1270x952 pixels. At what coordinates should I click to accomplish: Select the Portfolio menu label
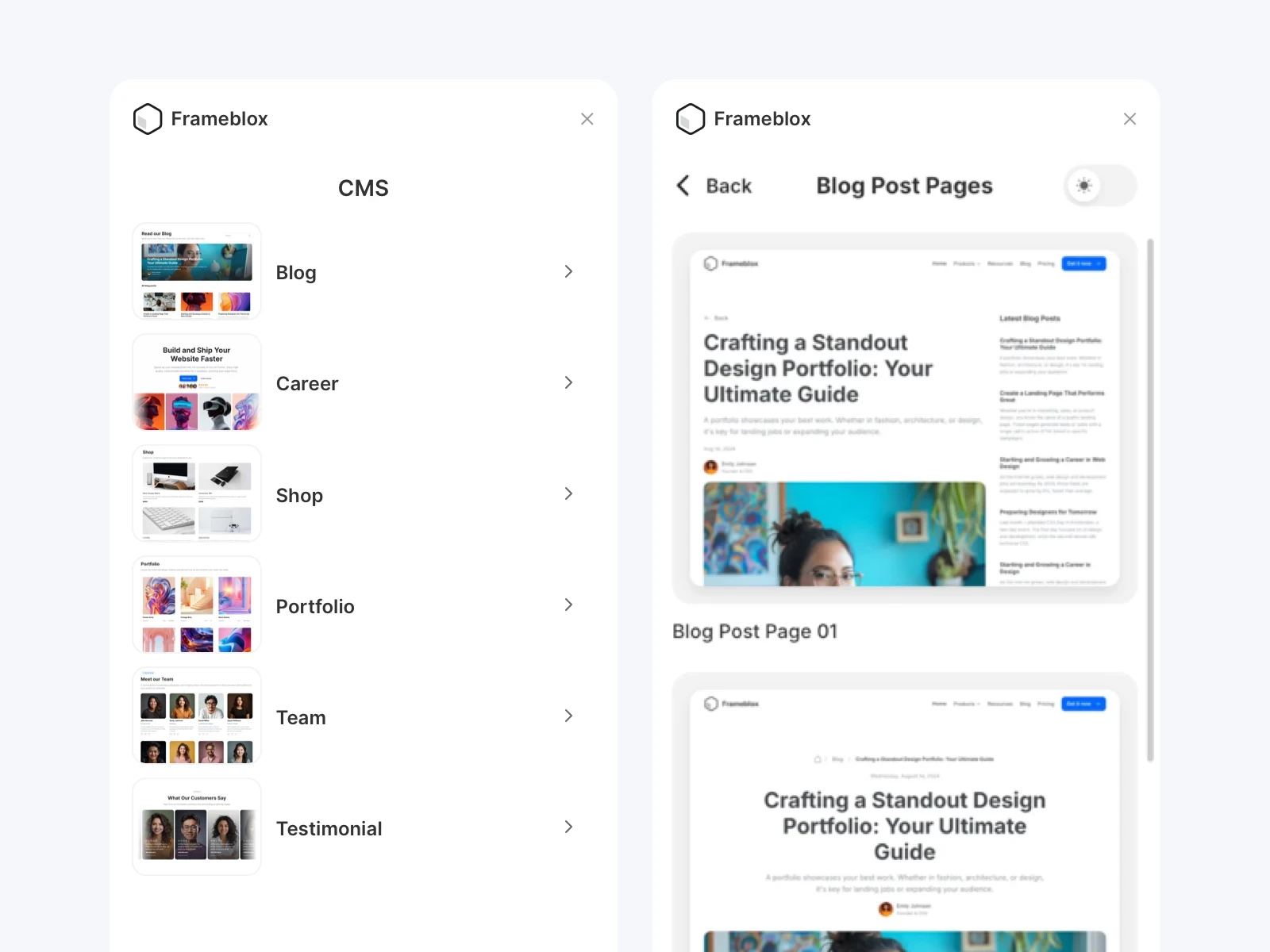[315, 606]
